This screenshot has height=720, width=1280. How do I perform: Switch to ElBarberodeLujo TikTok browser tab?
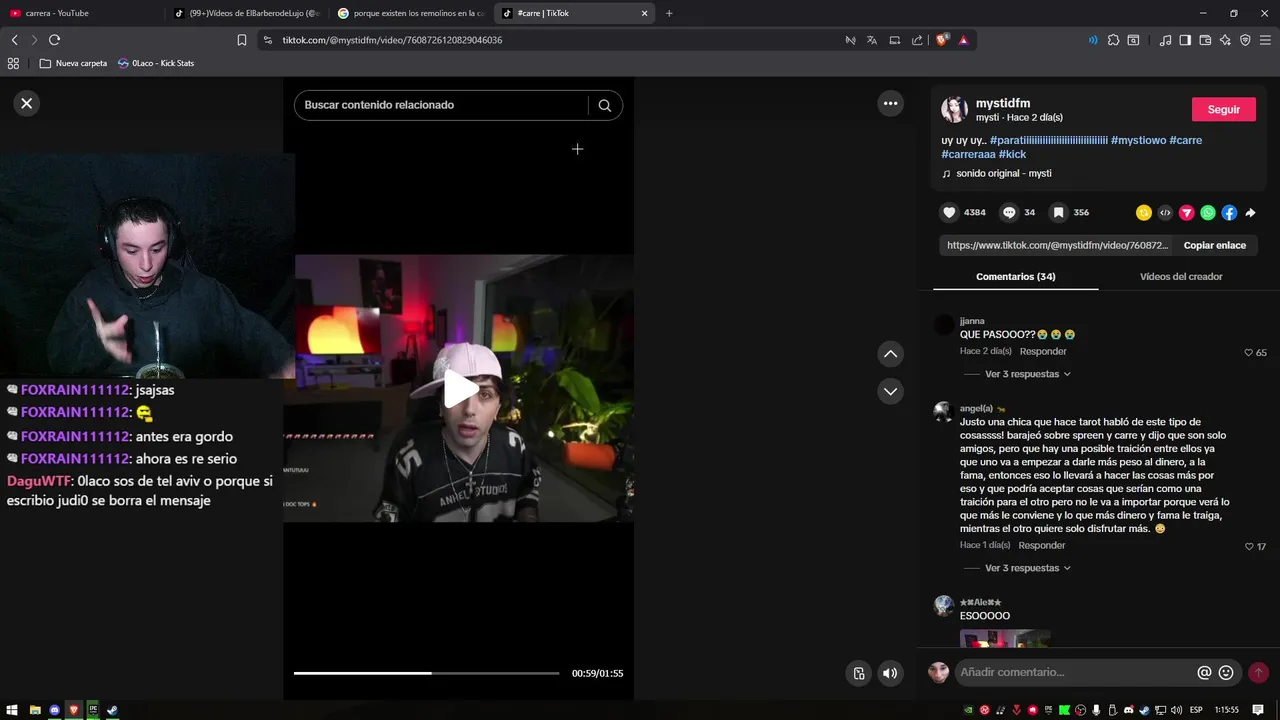coord(247,13)
